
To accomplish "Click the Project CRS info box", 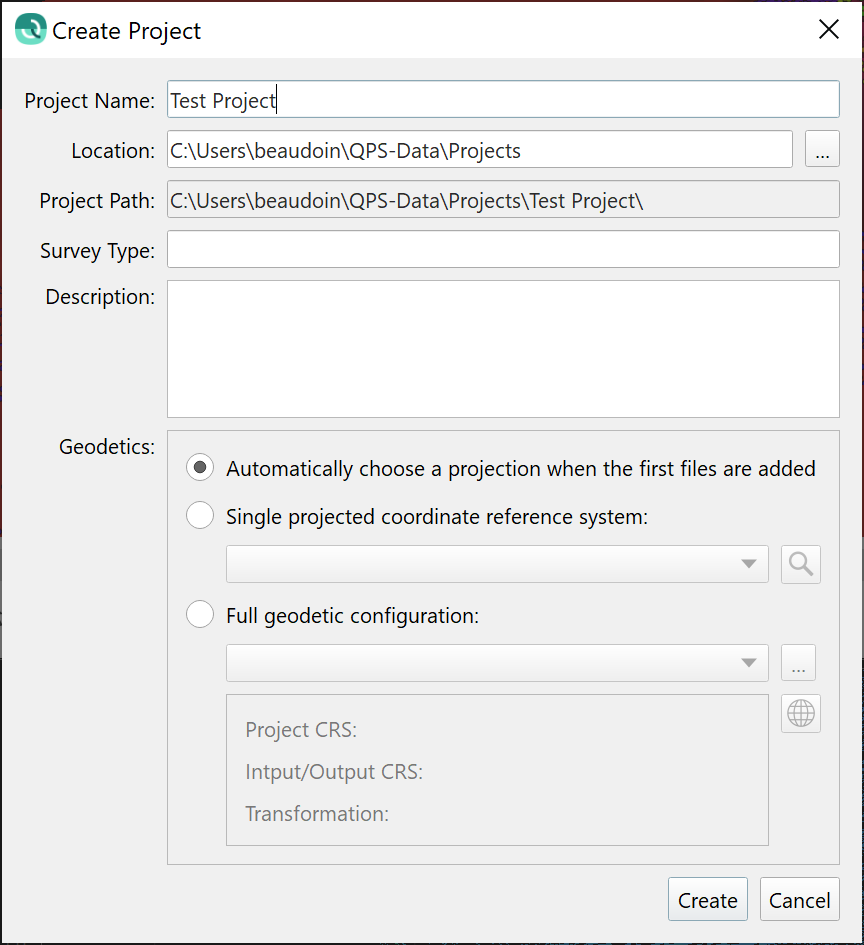I will tap(497, 770).
